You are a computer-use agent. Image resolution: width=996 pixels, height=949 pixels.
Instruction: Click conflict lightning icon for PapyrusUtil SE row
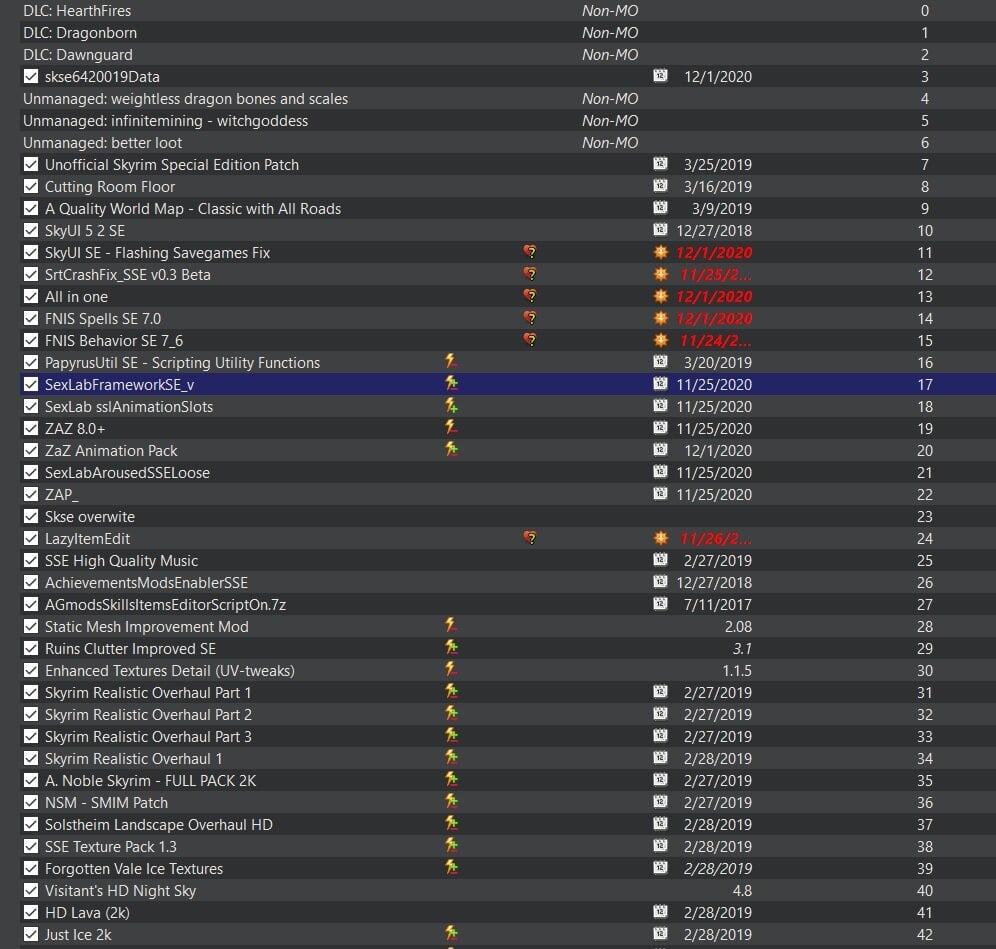(451, 361)
